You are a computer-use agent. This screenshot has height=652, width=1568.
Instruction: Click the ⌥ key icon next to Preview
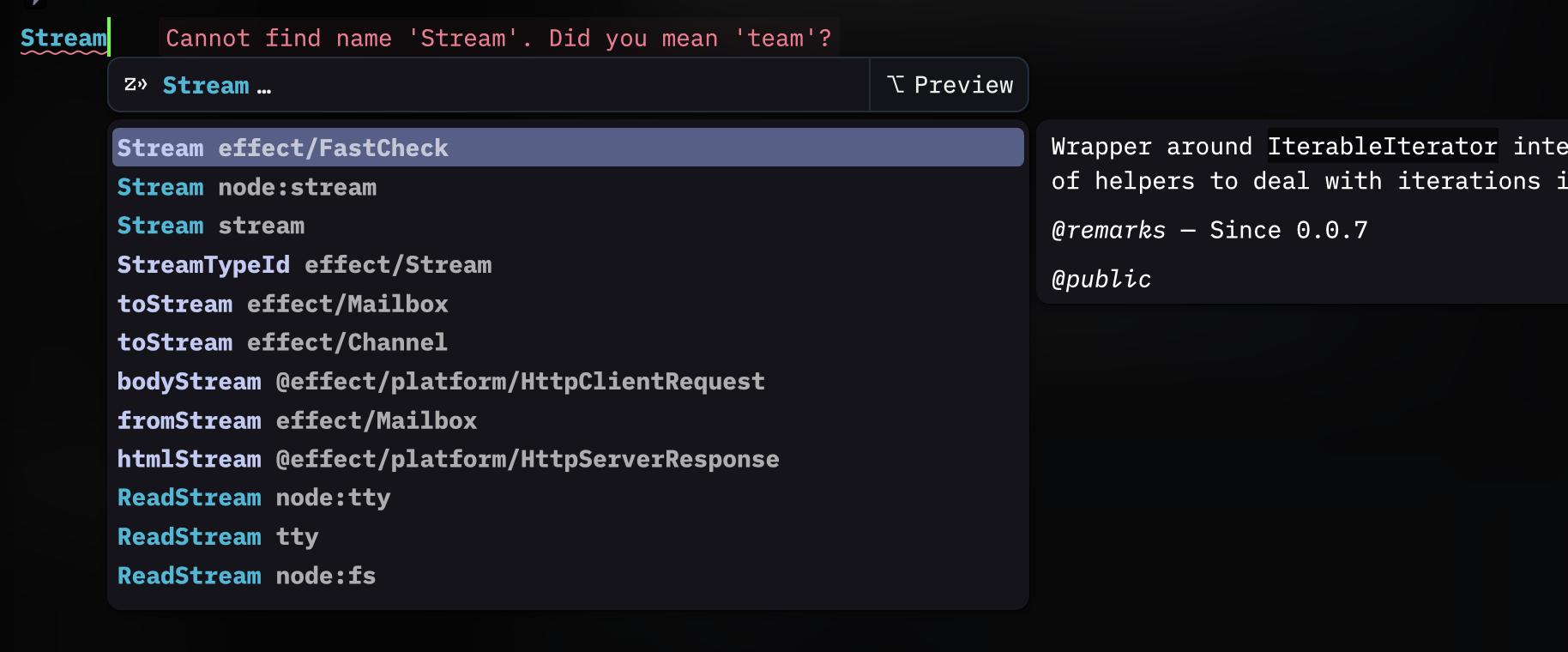[x=896, y=84]
